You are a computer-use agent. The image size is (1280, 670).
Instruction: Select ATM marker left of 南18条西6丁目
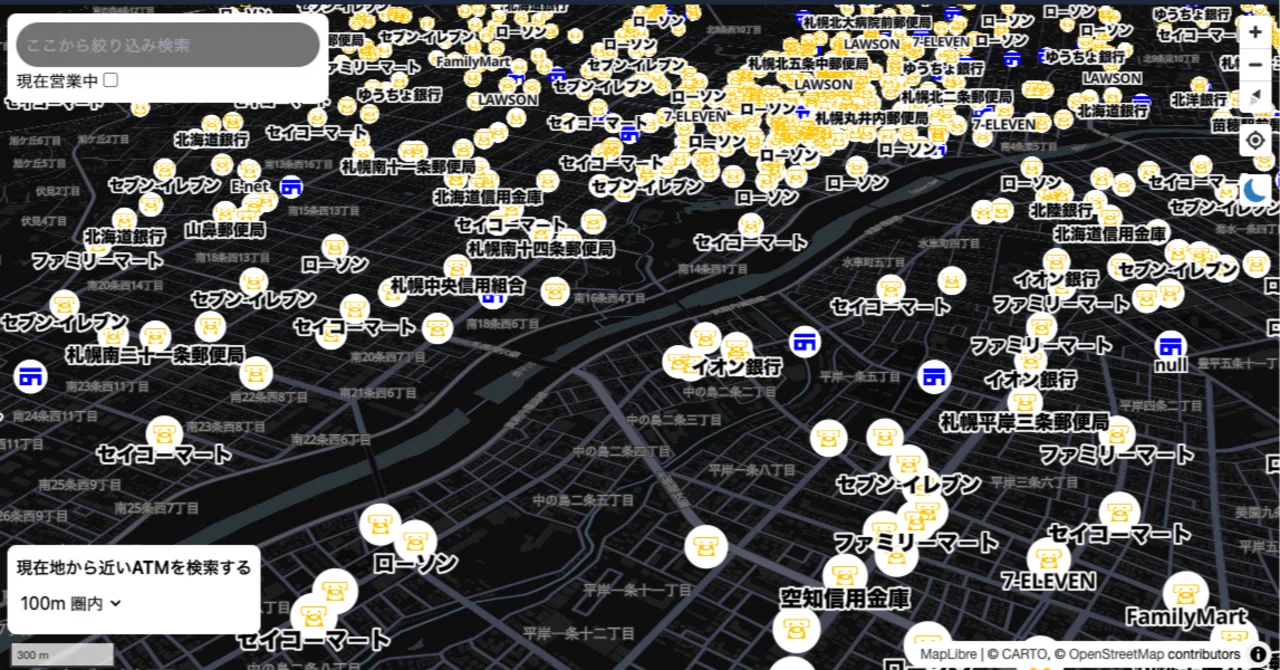coord(437,327)
